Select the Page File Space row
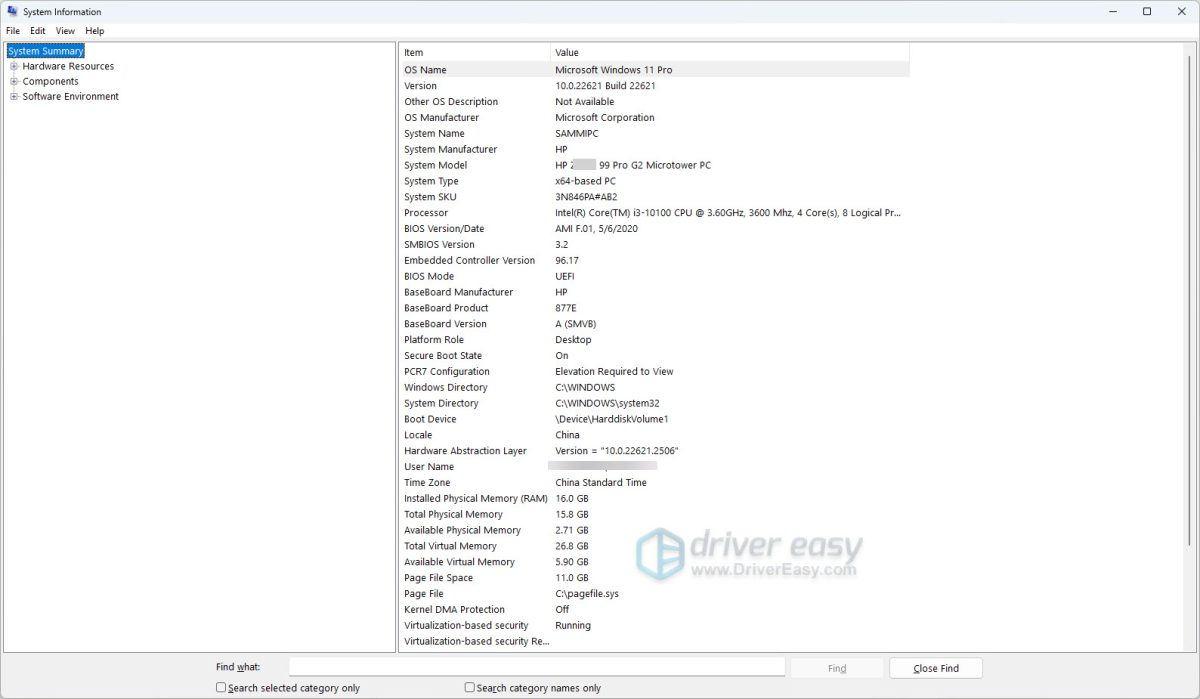This screenshot has width=1200, height=699. (655, 578)
